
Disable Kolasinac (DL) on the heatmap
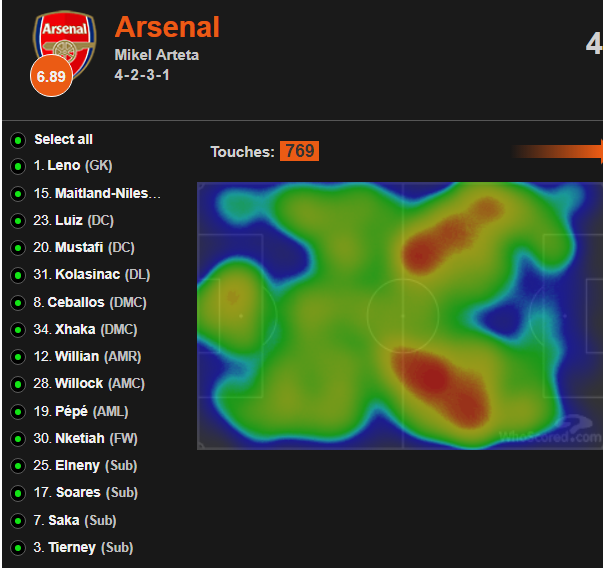click(x=18, y=275)
